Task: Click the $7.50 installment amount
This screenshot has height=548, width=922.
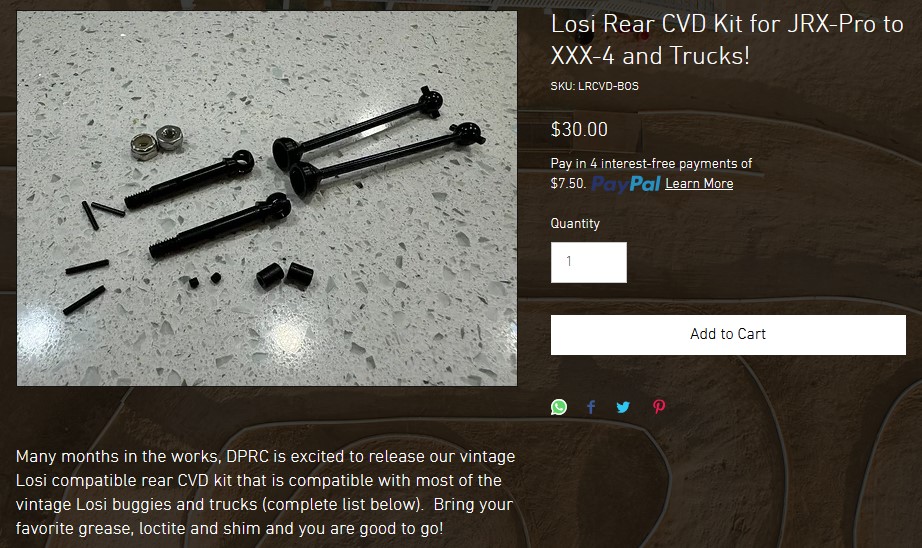Action: pos(568,183)
